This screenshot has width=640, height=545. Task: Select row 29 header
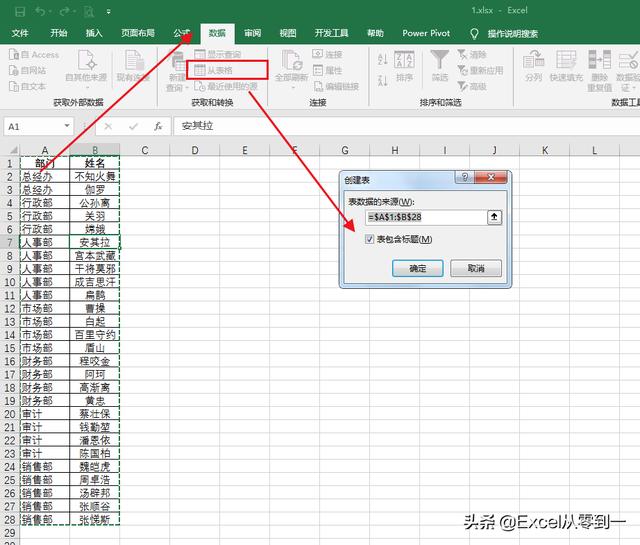pyautogui.click(x=9, y=533)
